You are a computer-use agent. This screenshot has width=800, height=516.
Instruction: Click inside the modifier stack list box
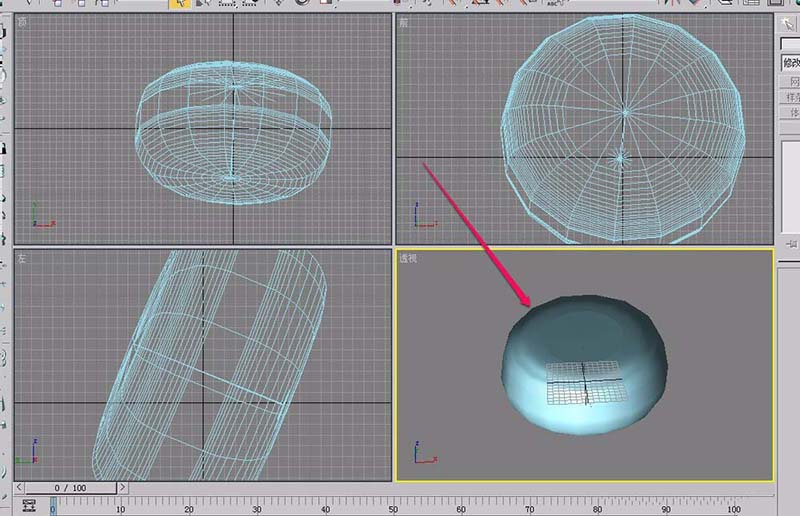791,186
